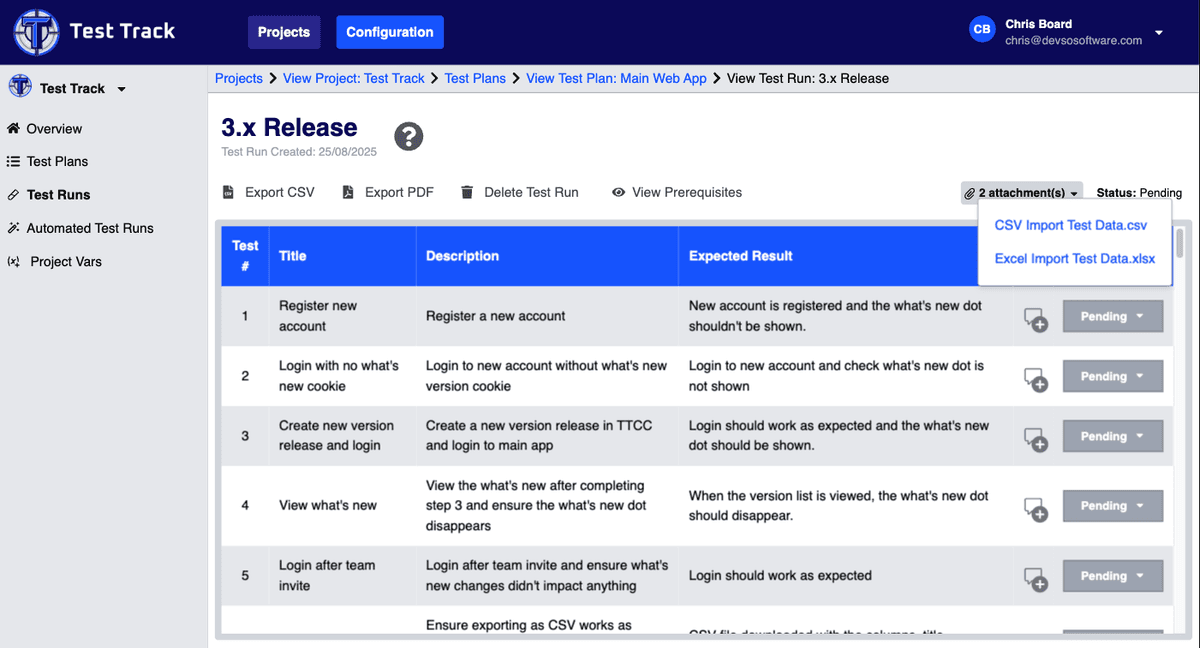Click the help question mark icon

(408, 137)
